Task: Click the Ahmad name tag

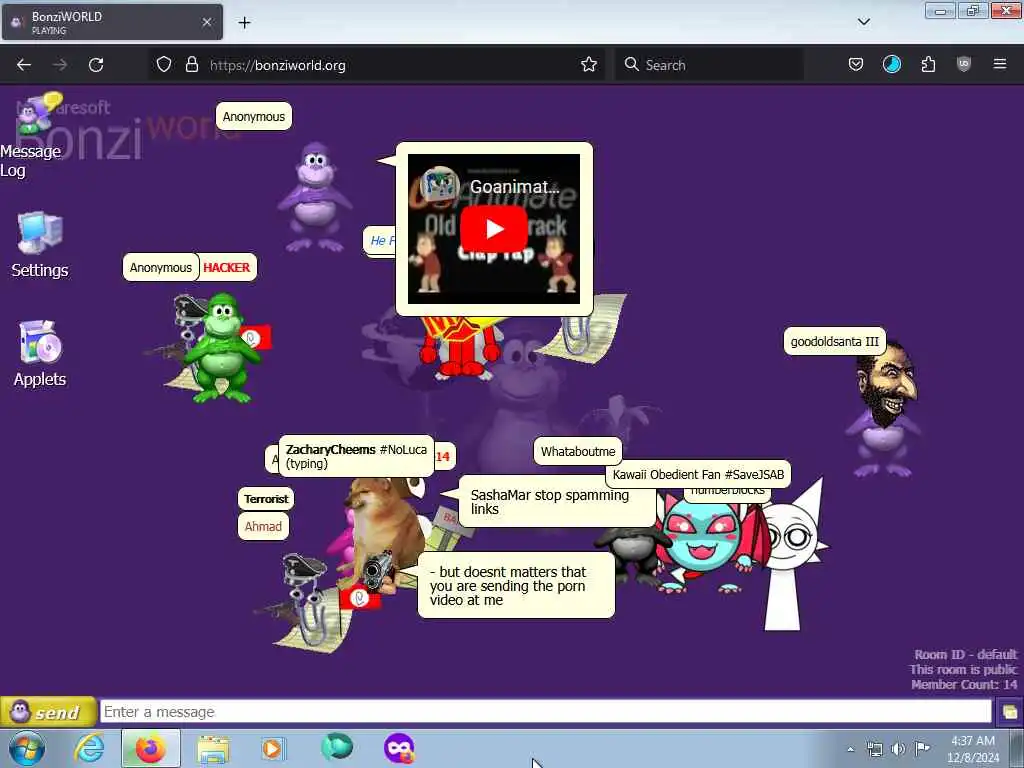Action: pyautogui.click(x=263, y=526)
